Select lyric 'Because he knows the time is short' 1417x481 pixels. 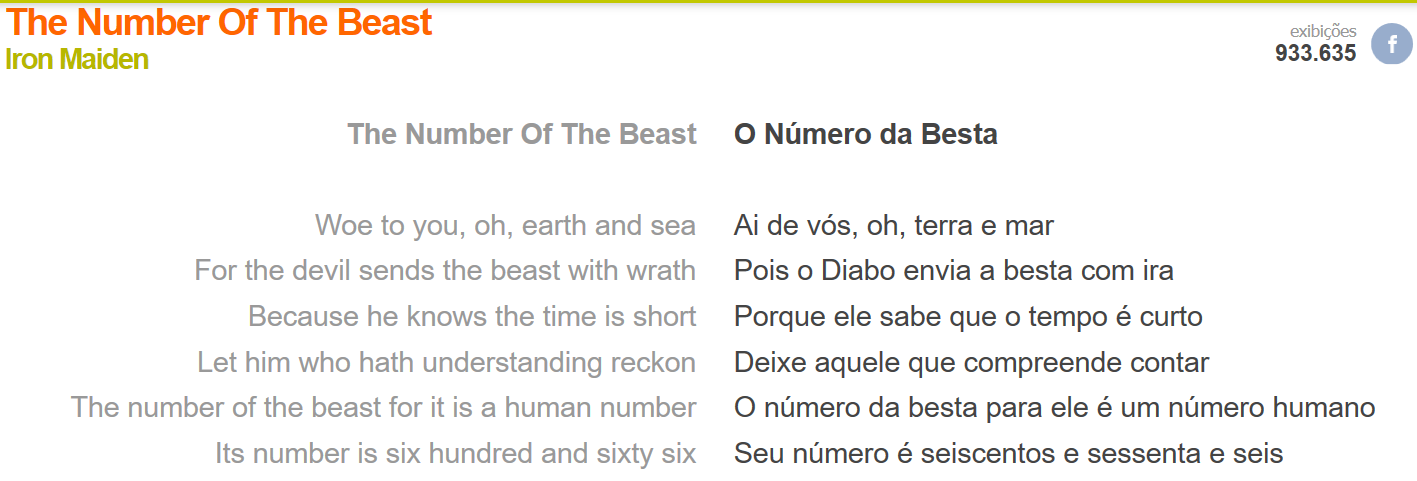point(472,316)
